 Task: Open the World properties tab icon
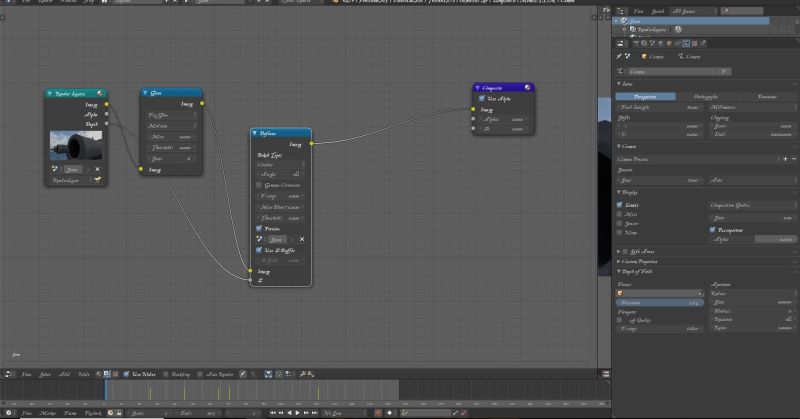661,43
